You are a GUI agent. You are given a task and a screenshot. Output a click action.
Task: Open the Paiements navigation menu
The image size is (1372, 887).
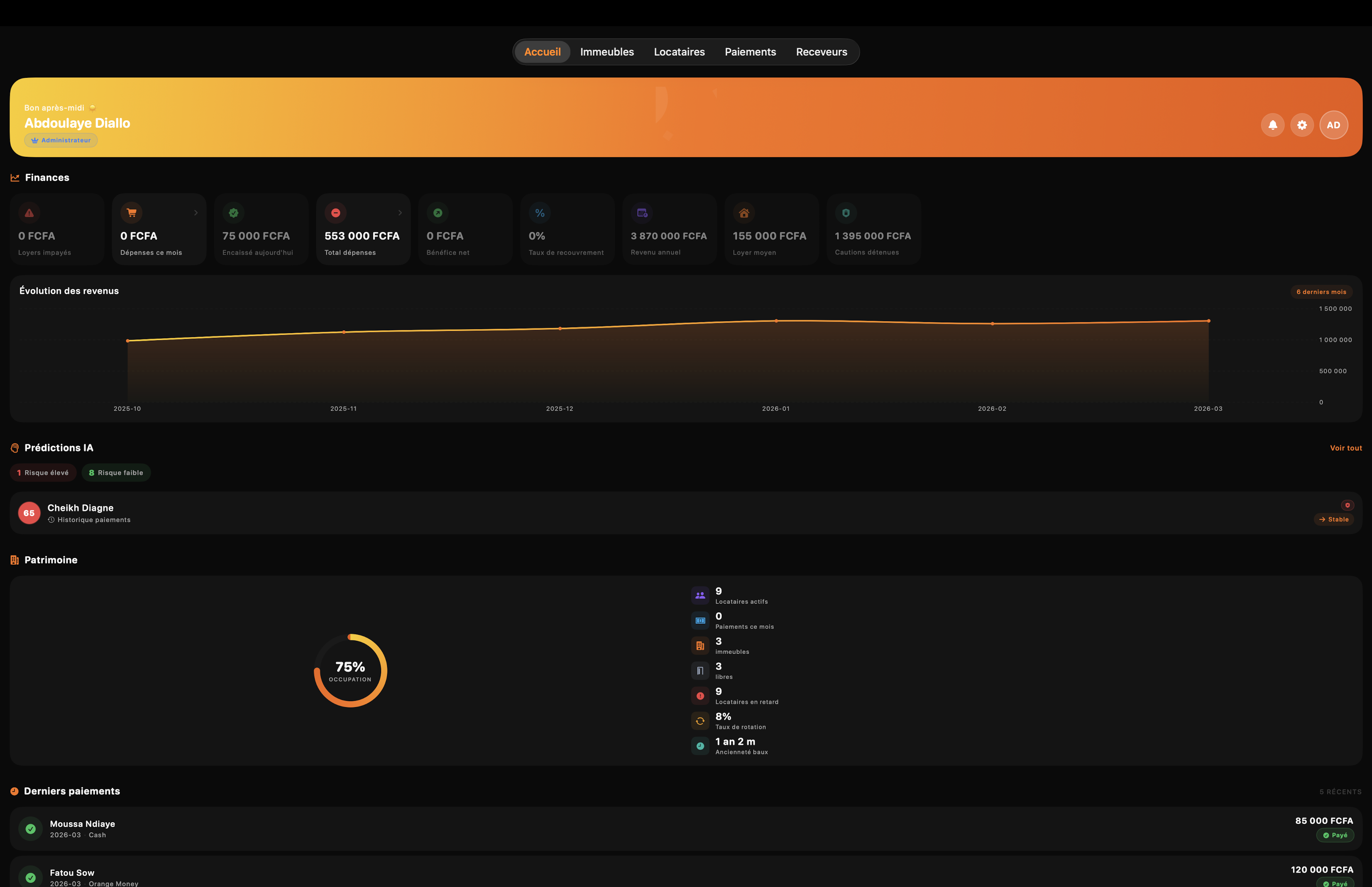coord(750,51)
